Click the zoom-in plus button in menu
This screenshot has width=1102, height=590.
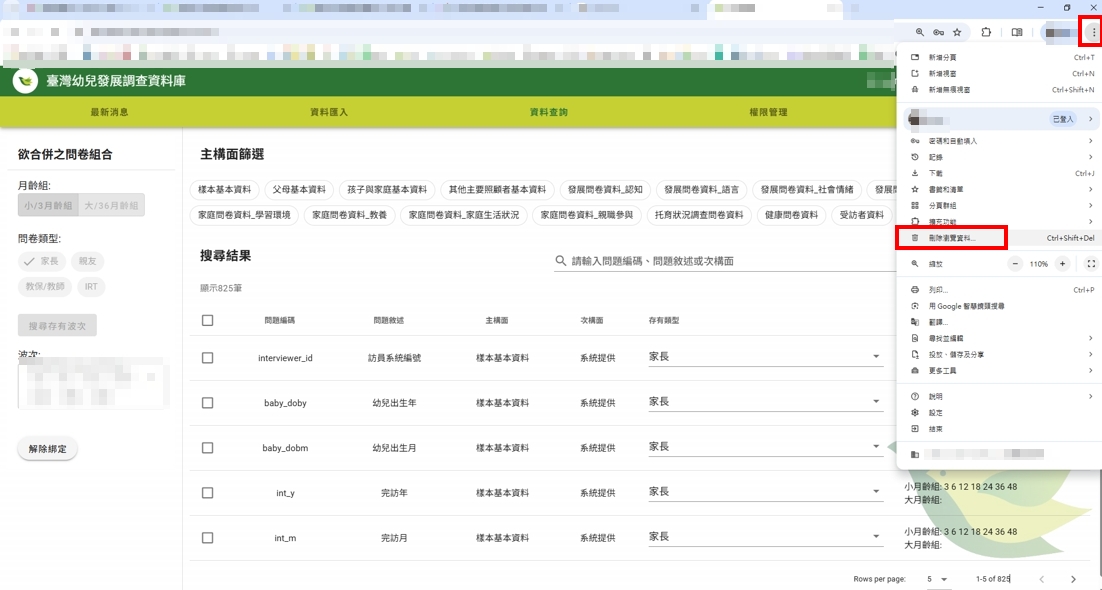point(1062,264)
